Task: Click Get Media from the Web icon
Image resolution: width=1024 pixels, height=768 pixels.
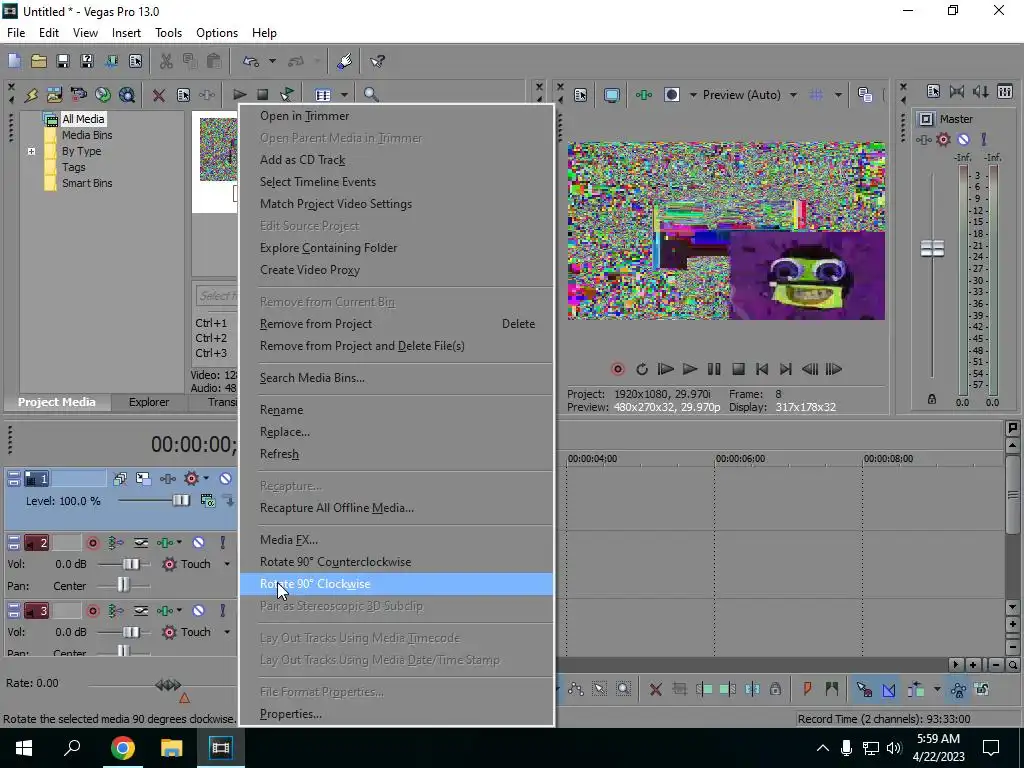Action: click(127, 95)
